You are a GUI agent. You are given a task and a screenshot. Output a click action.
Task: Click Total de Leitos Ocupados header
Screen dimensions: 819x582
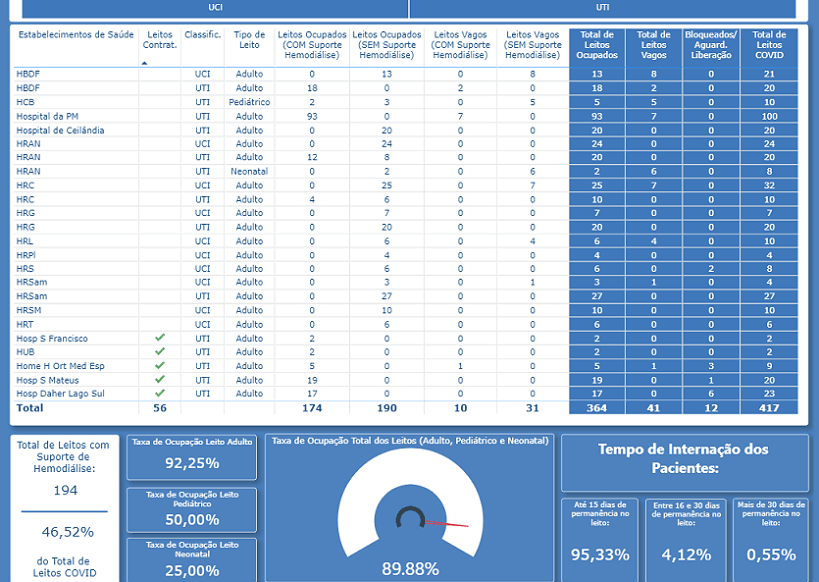(x=597, y=45)
